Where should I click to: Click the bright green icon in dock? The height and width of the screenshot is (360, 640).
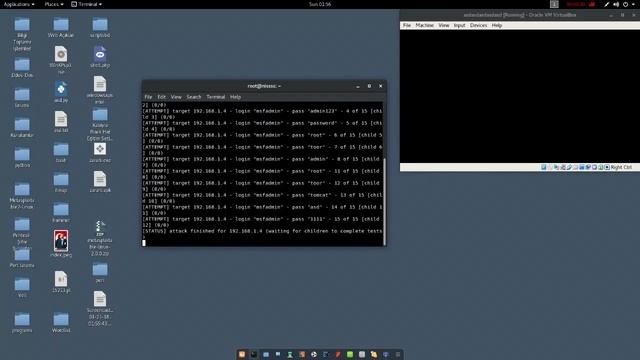[350, 354]
